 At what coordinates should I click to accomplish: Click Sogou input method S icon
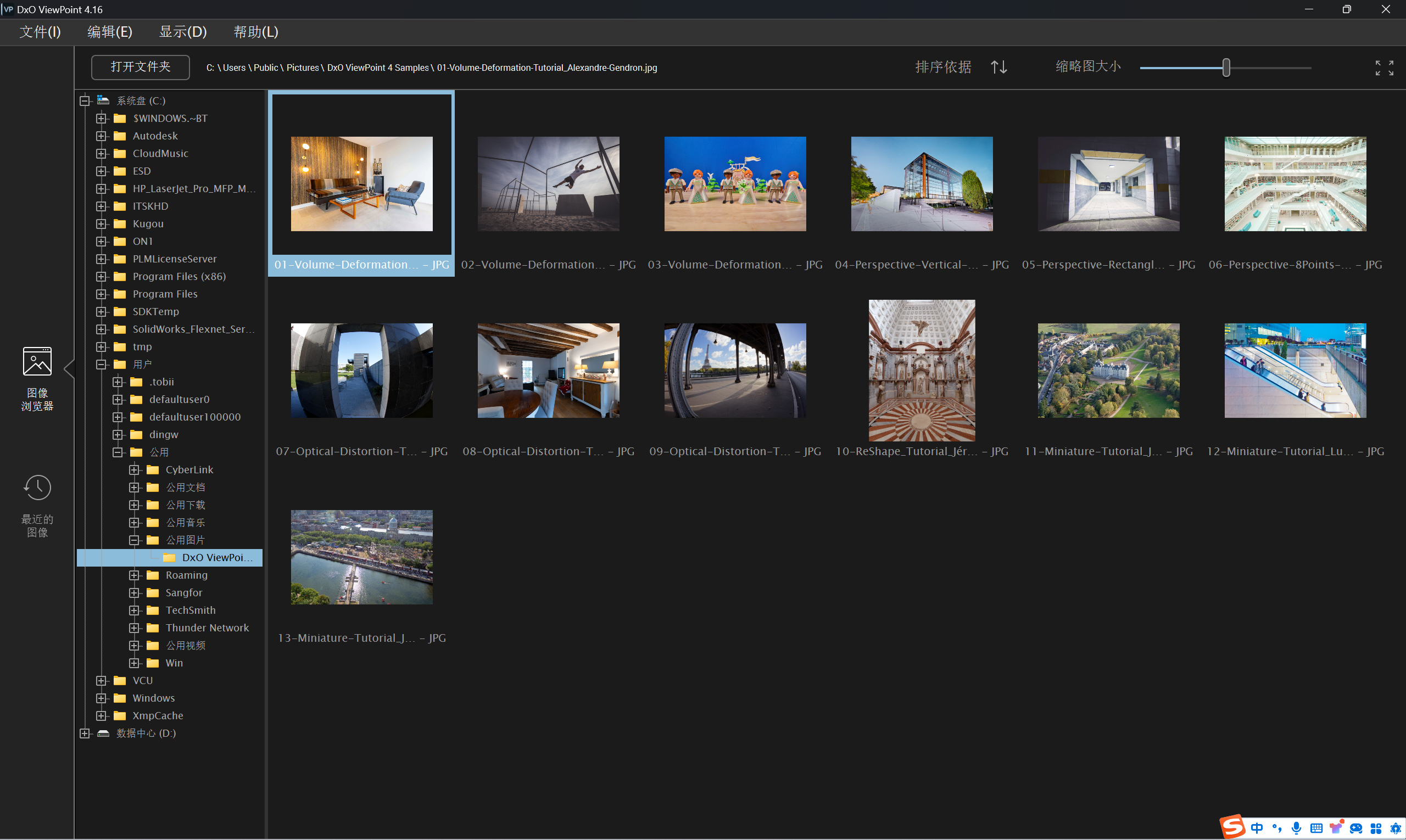click(1233, 827)
